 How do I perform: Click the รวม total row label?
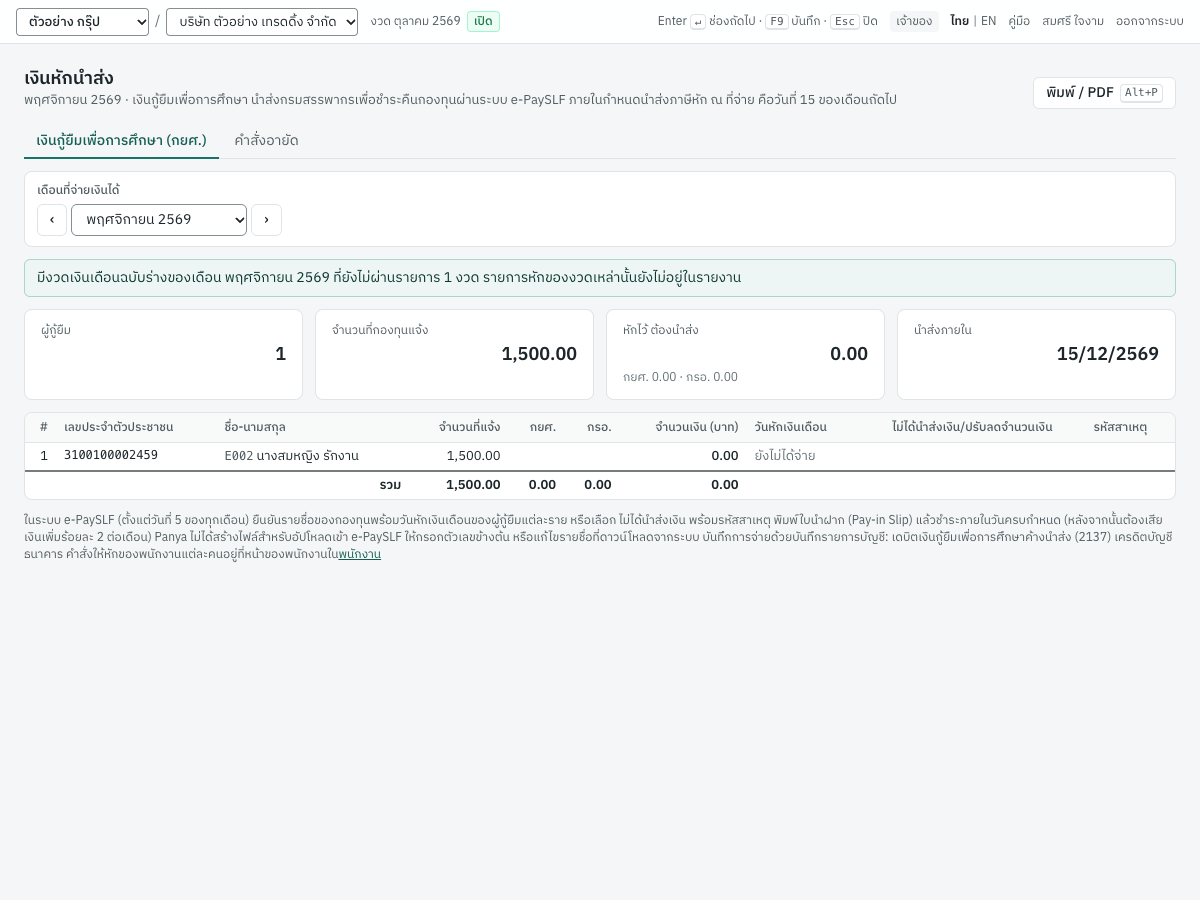coord(390,485)
